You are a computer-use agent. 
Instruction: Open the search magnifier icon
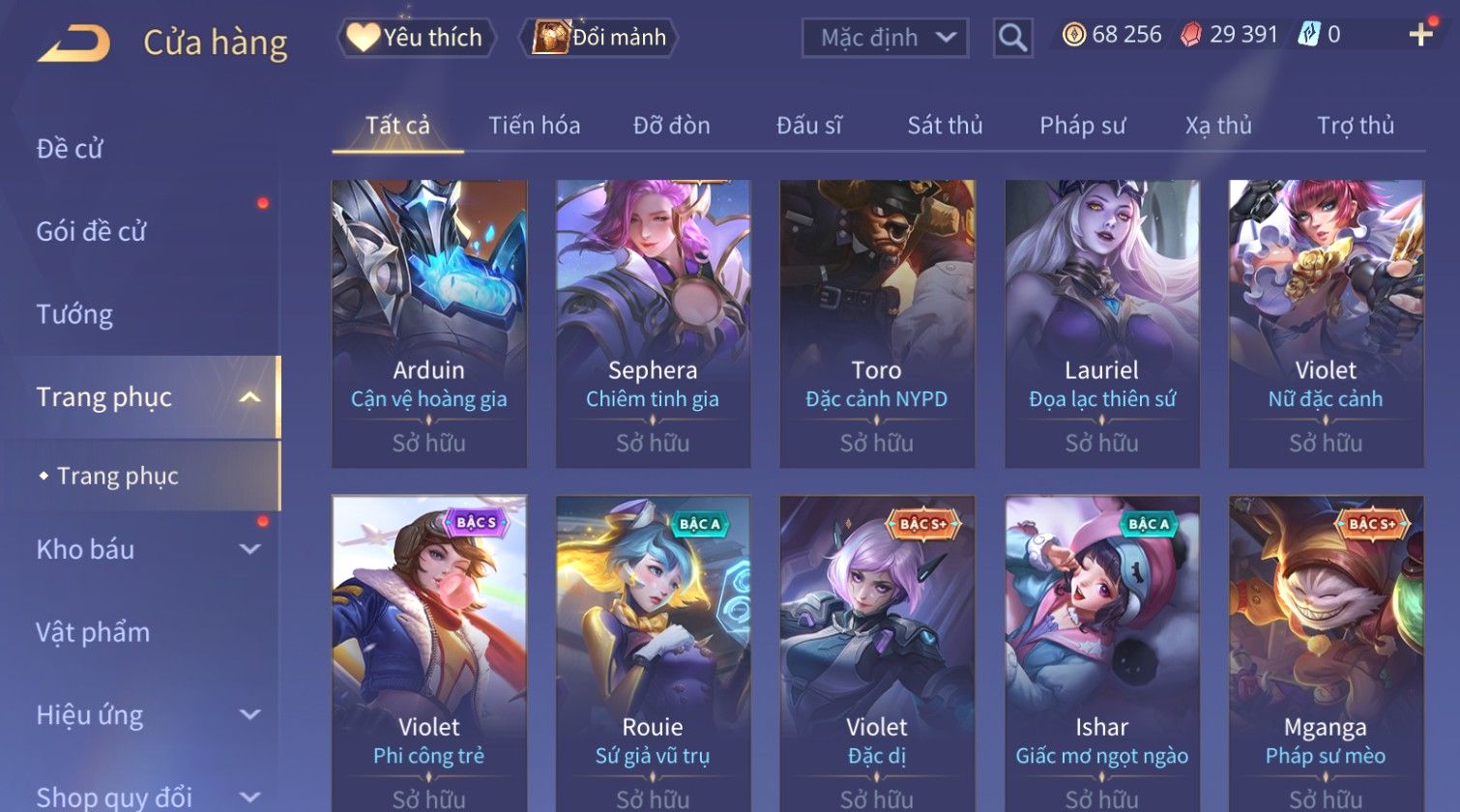coord(1012,38)
